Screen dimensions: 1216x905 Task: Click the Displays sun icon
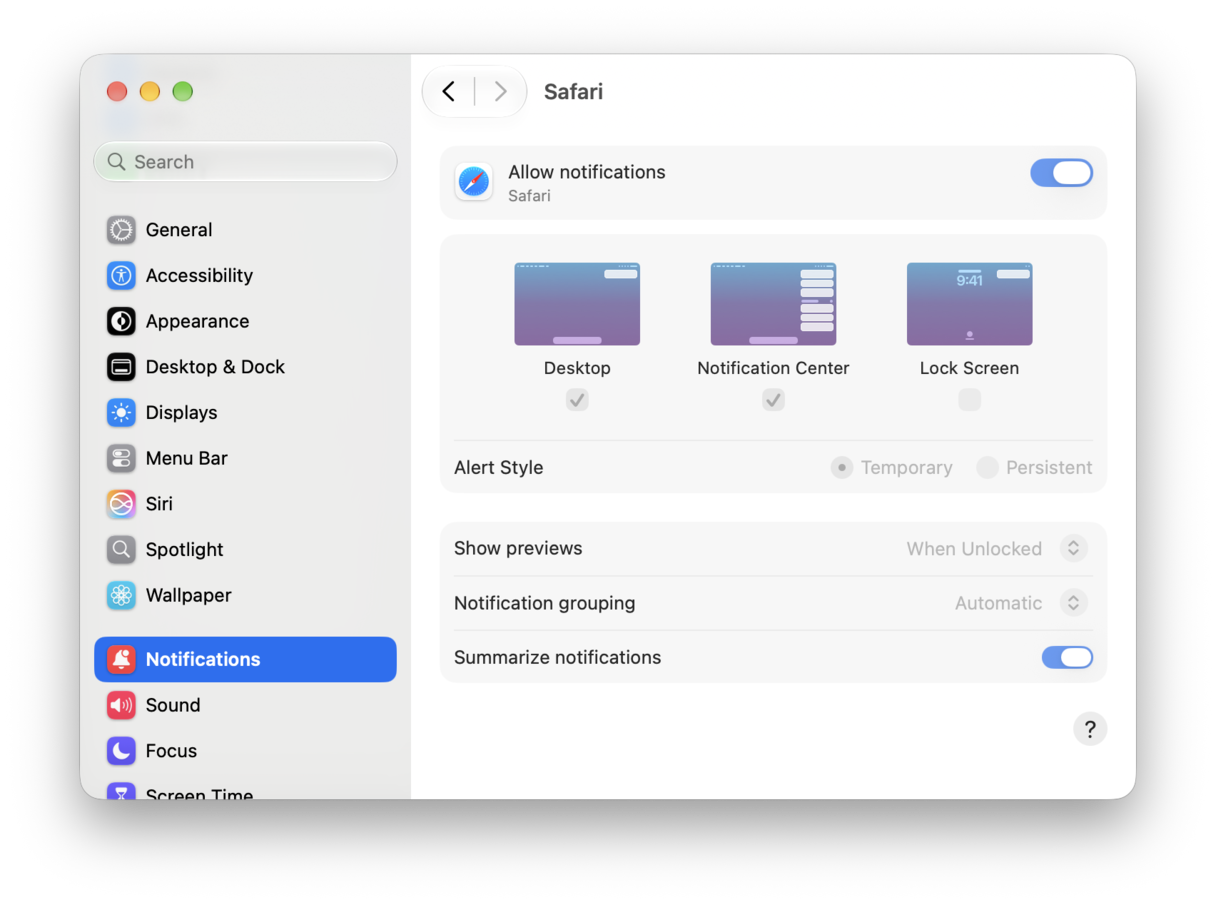[x=121, y=412]
